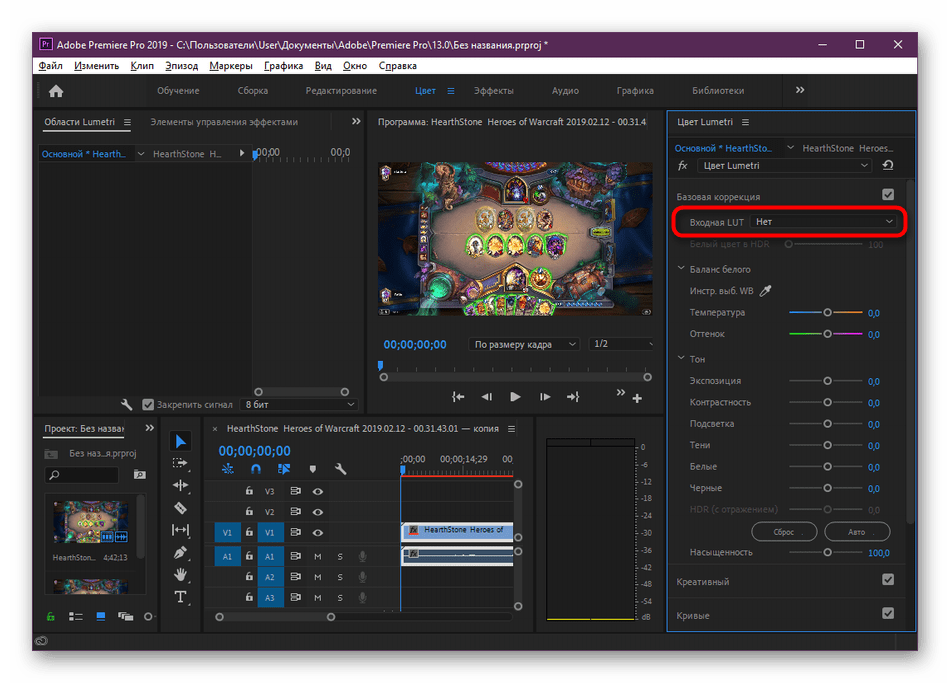Open the Эпизод menu

pyautogui.click(x=182, y=66)
